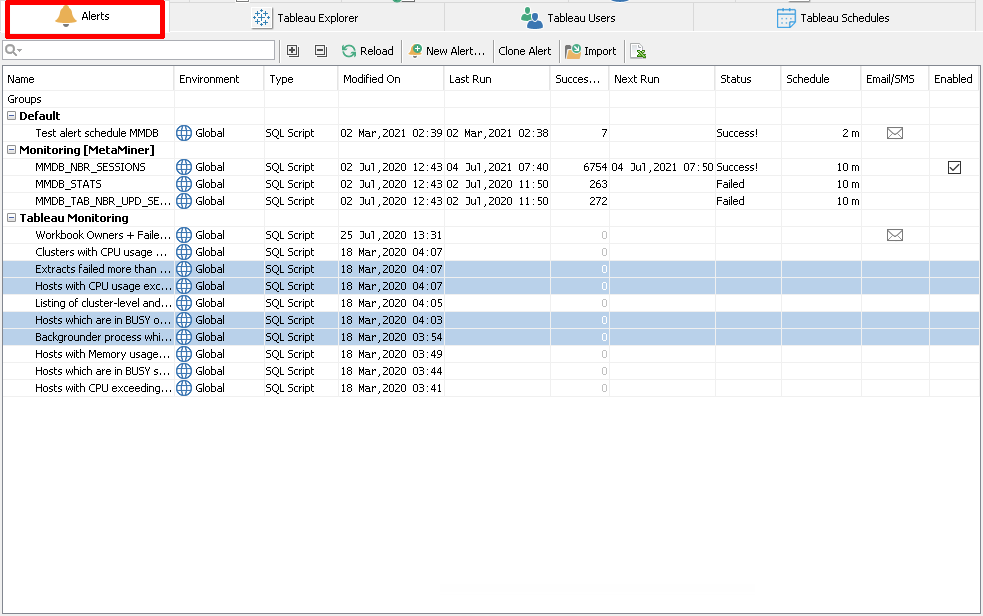The width and height of the screenshot is (983, 616).
Task: Select the "Extracts failed more than …" alert
Action: (103, 269)
